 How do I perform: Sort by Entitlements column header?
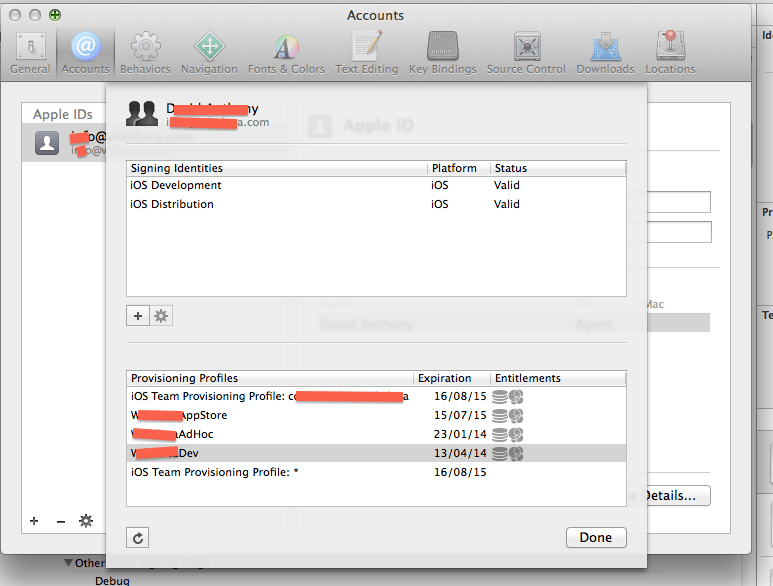[558, 378]
